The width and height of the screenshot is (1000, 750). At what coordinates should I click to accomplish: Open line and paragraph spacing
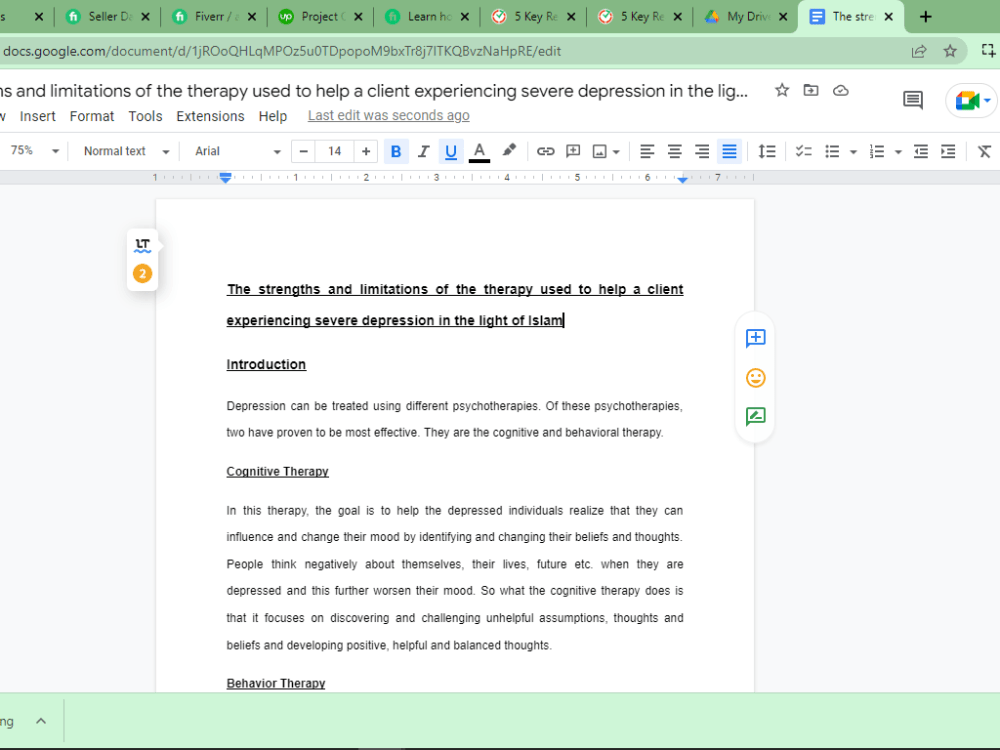(x=767, y=151)
